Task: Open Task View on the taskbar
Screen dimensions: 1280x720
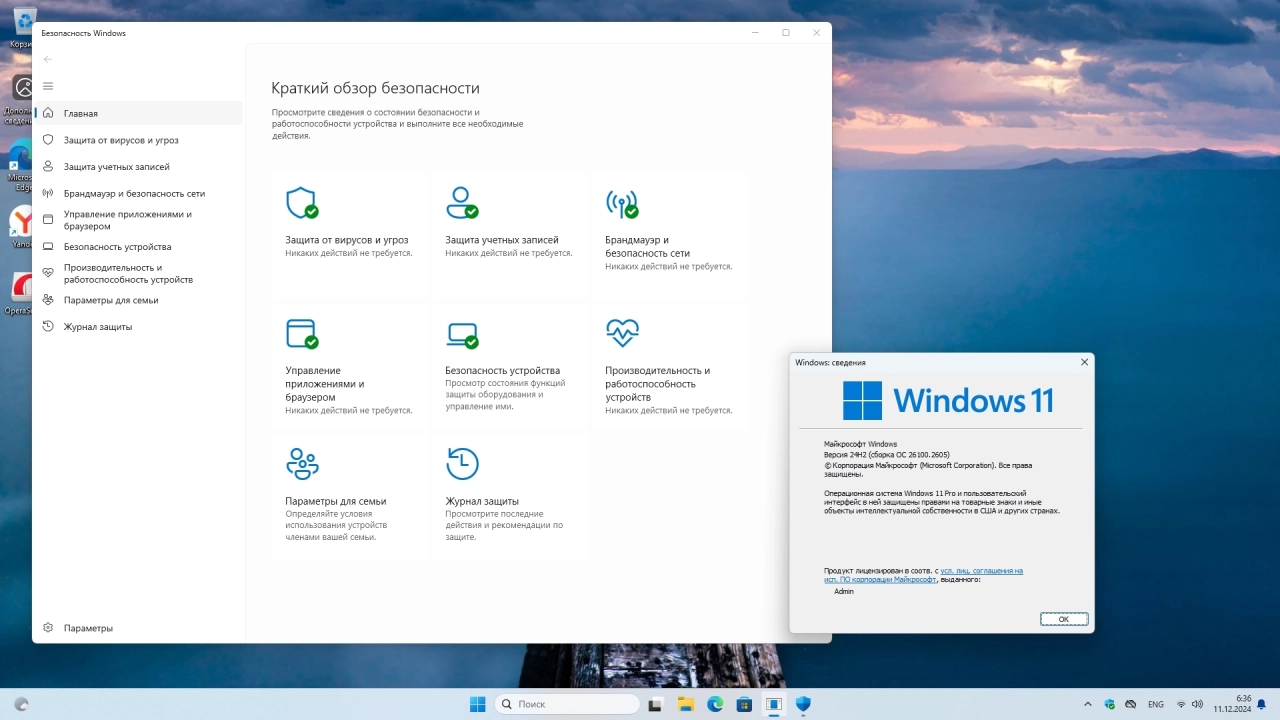Action: pos(655,704)
